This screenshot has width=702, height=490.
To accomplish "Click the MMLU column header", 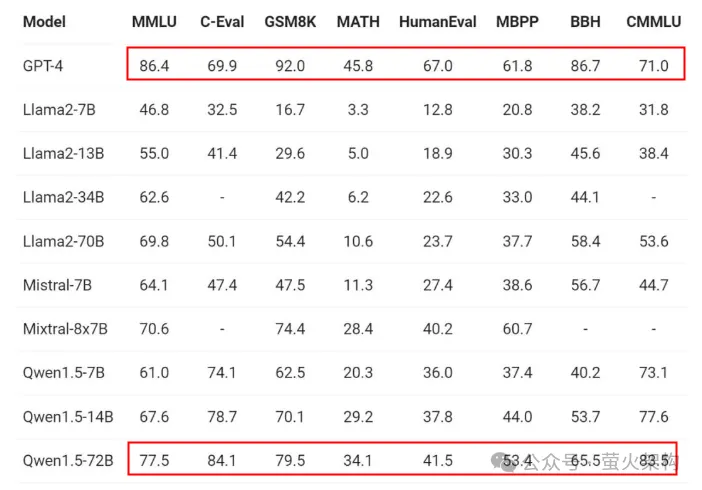I will [154, 22].
